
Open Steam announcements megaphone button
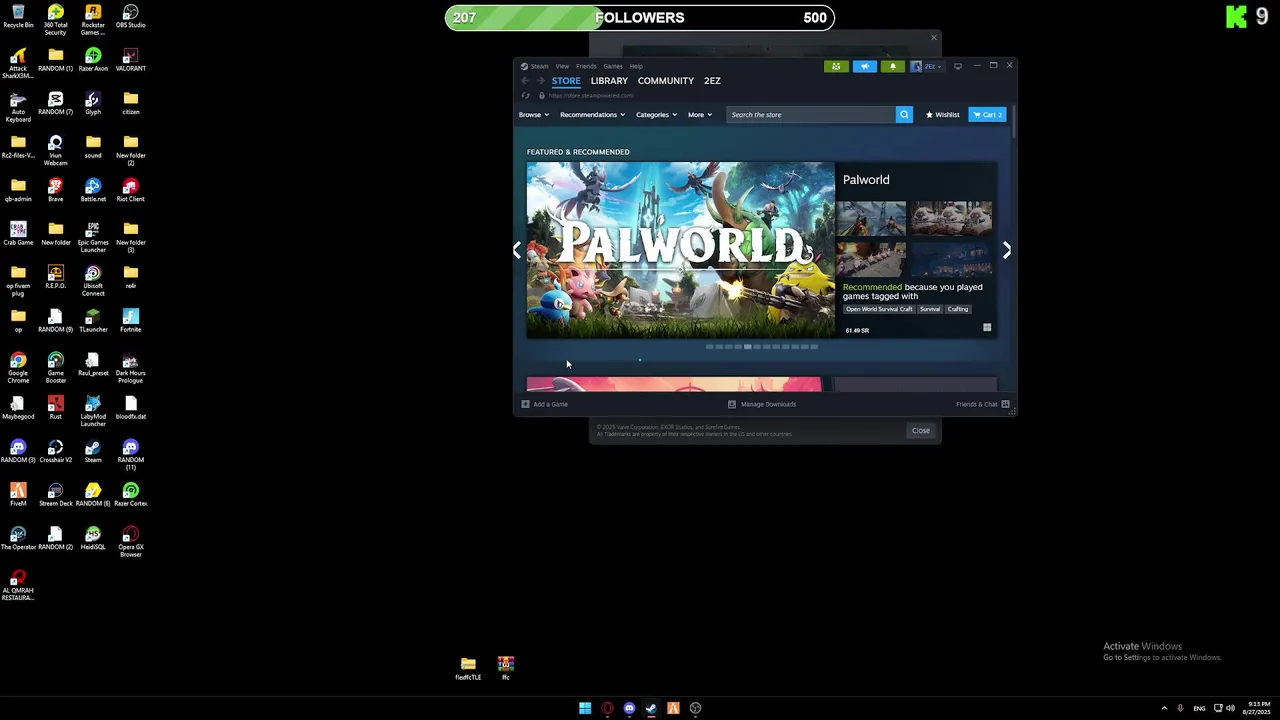tap(864, 66)
